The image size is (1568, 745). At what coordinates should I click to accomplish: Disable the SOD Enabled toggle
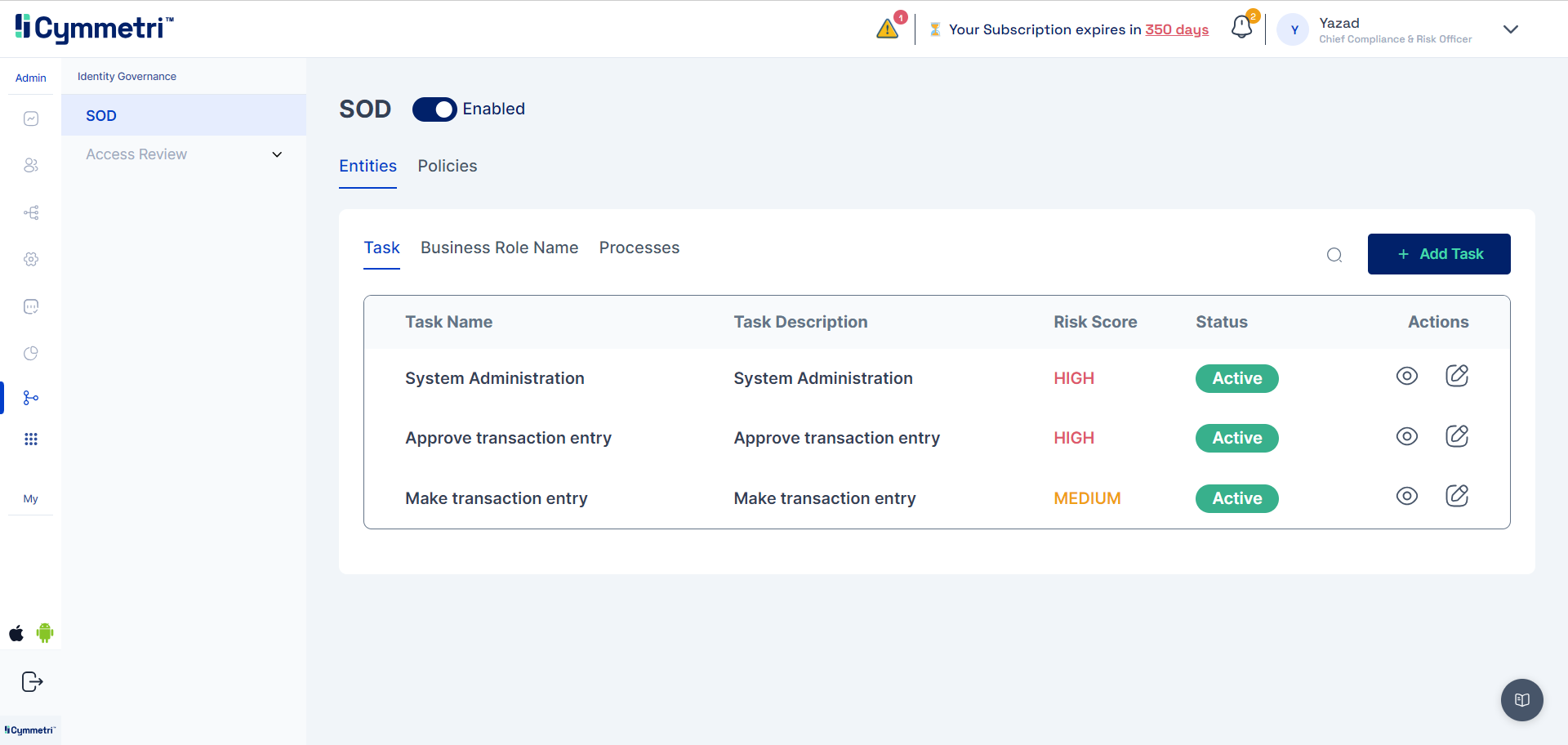pos(434,109)
